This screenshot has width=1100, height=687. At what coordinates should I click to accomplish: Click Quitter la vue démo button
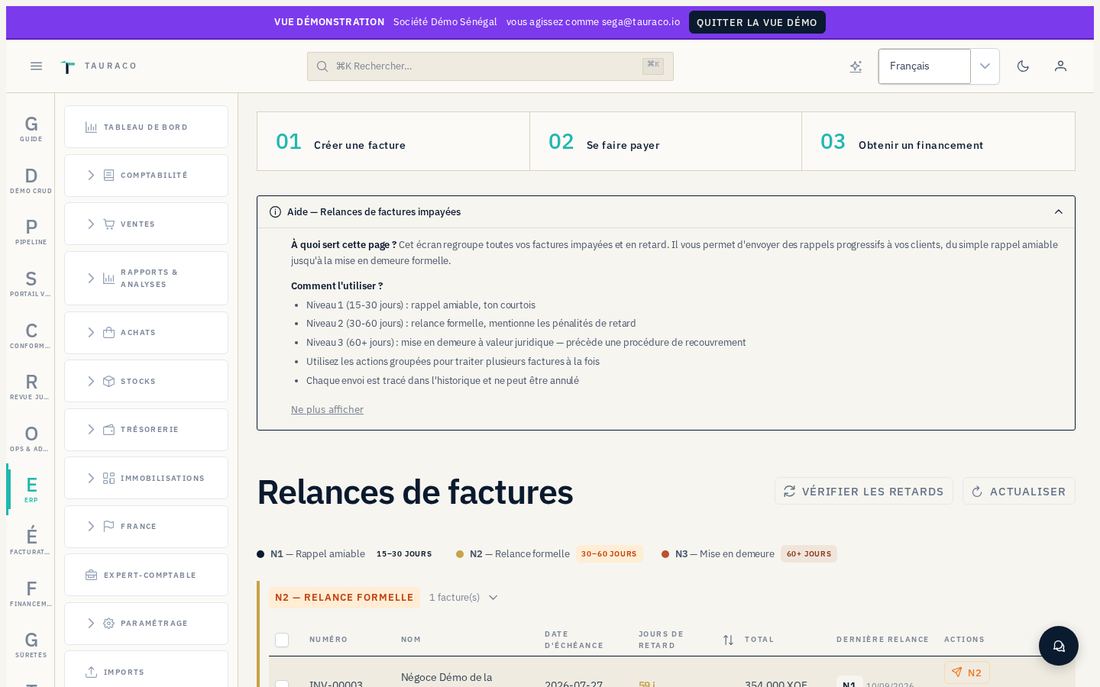click(757, 22)
